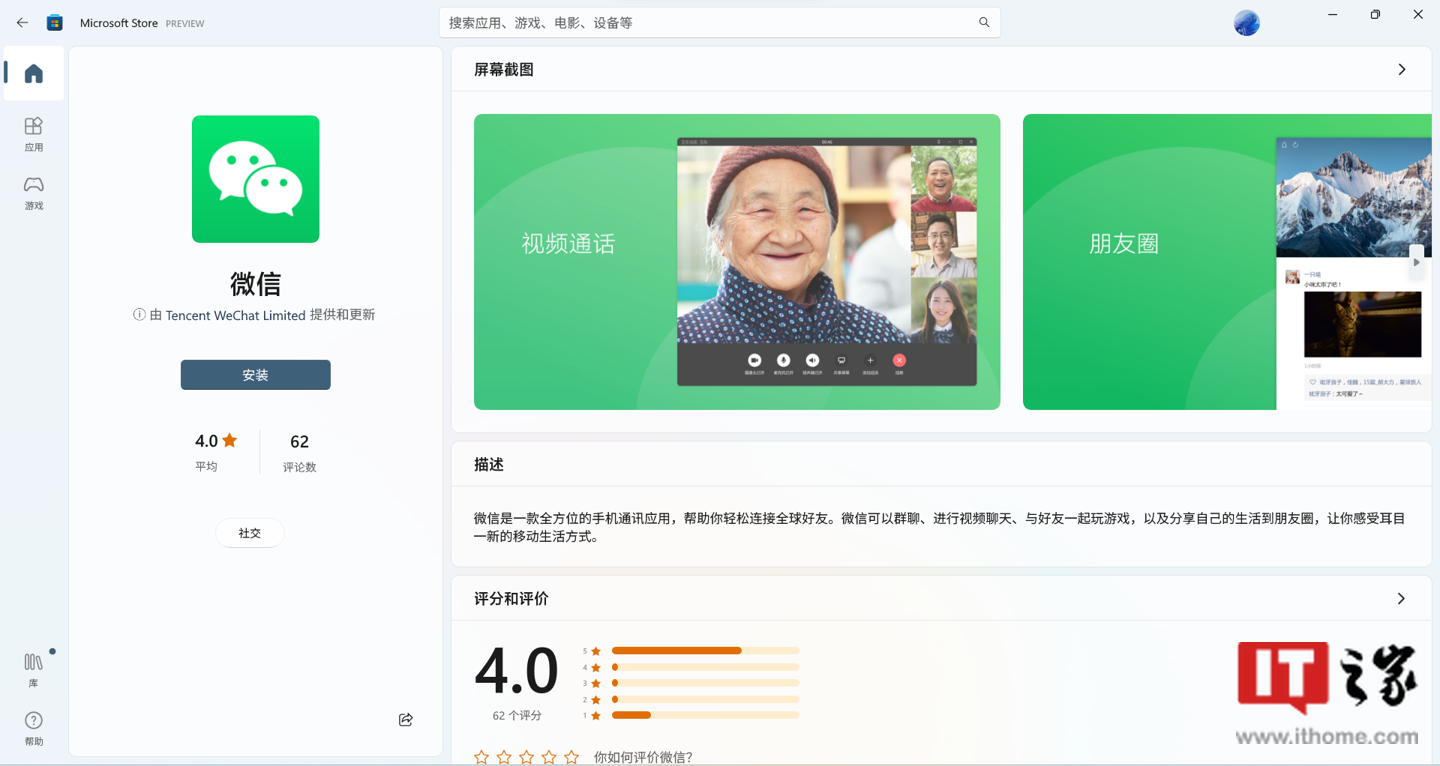Screen dimensions: 1440x766
Task: Click the 5-star rating bar
Action: [706, 651]
